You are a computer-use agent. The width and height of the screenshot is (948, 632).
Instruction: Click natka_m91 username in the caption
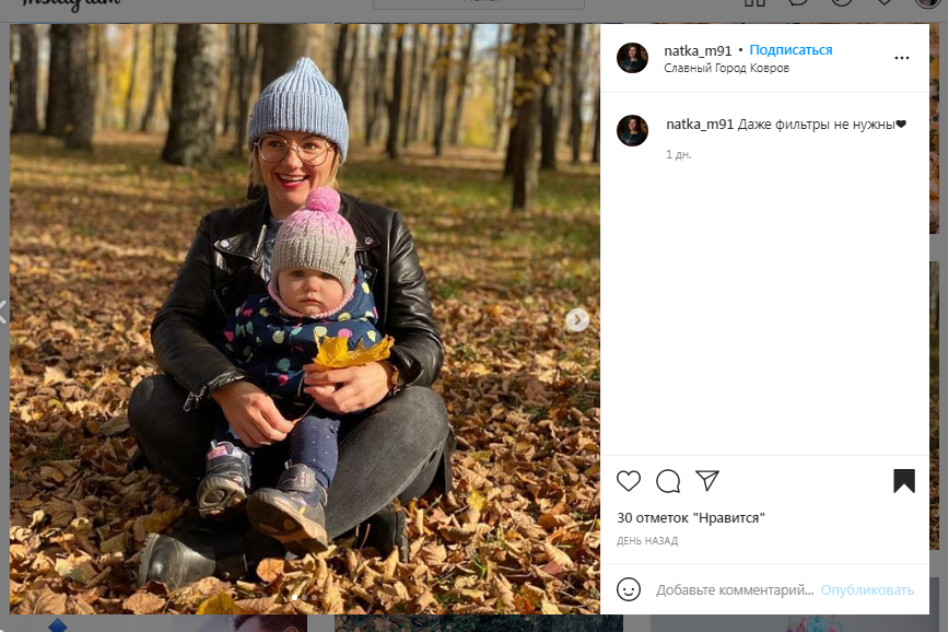[x=700, y=124]
